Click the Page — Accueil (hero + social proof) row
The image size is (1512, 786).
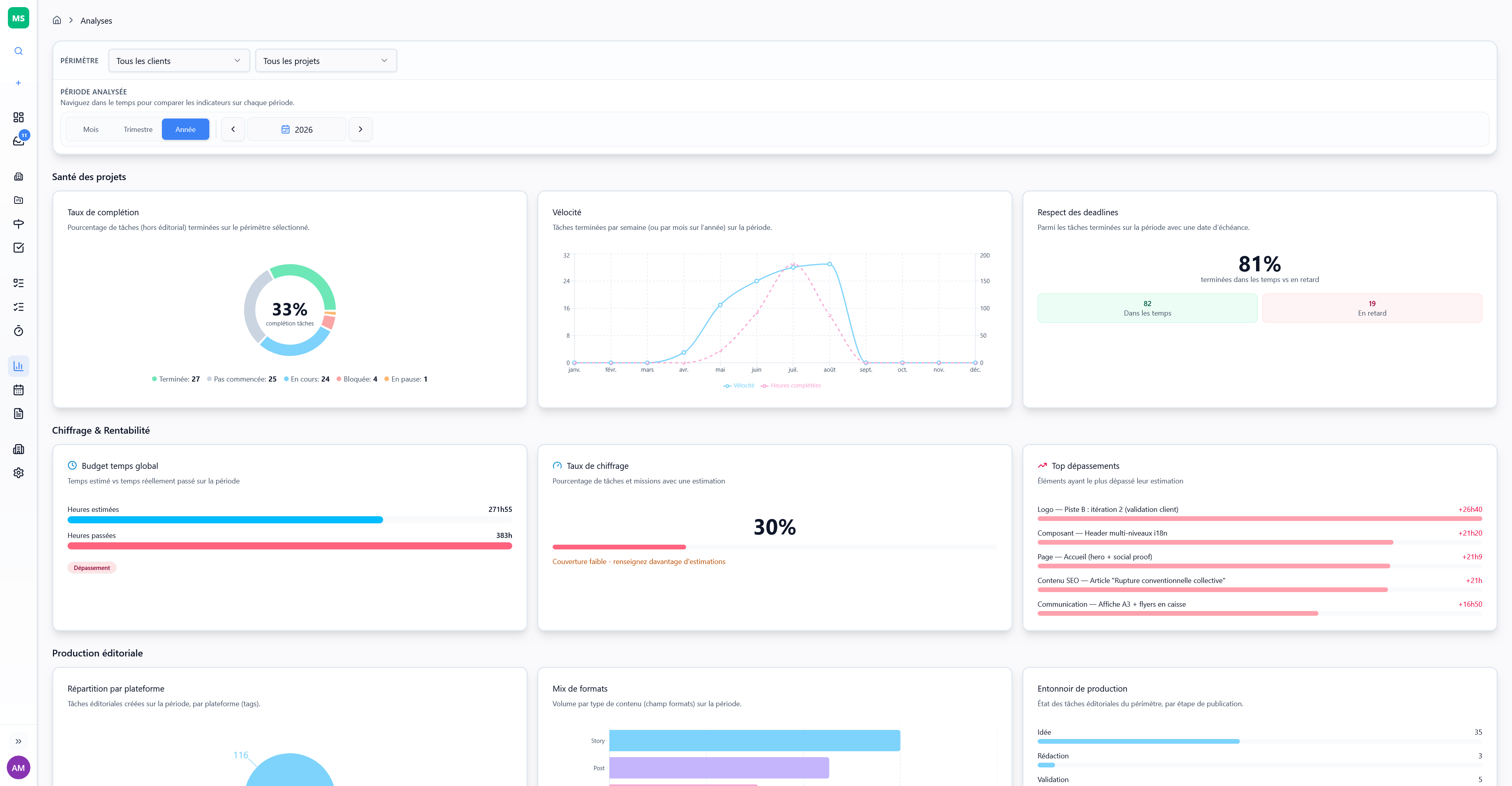(1259, 560)
